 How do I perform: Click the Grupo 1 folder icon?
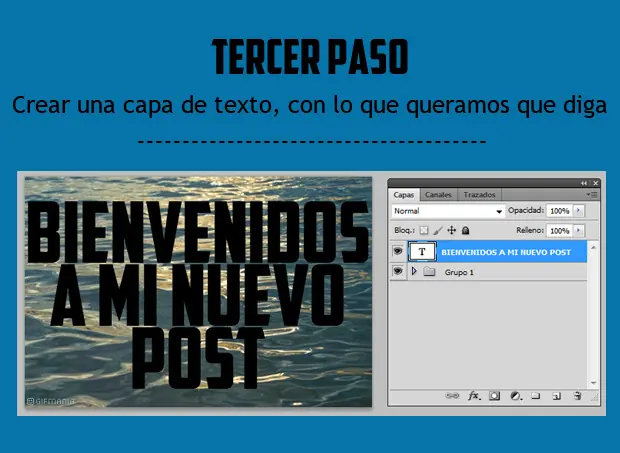(x=429, y=272)
